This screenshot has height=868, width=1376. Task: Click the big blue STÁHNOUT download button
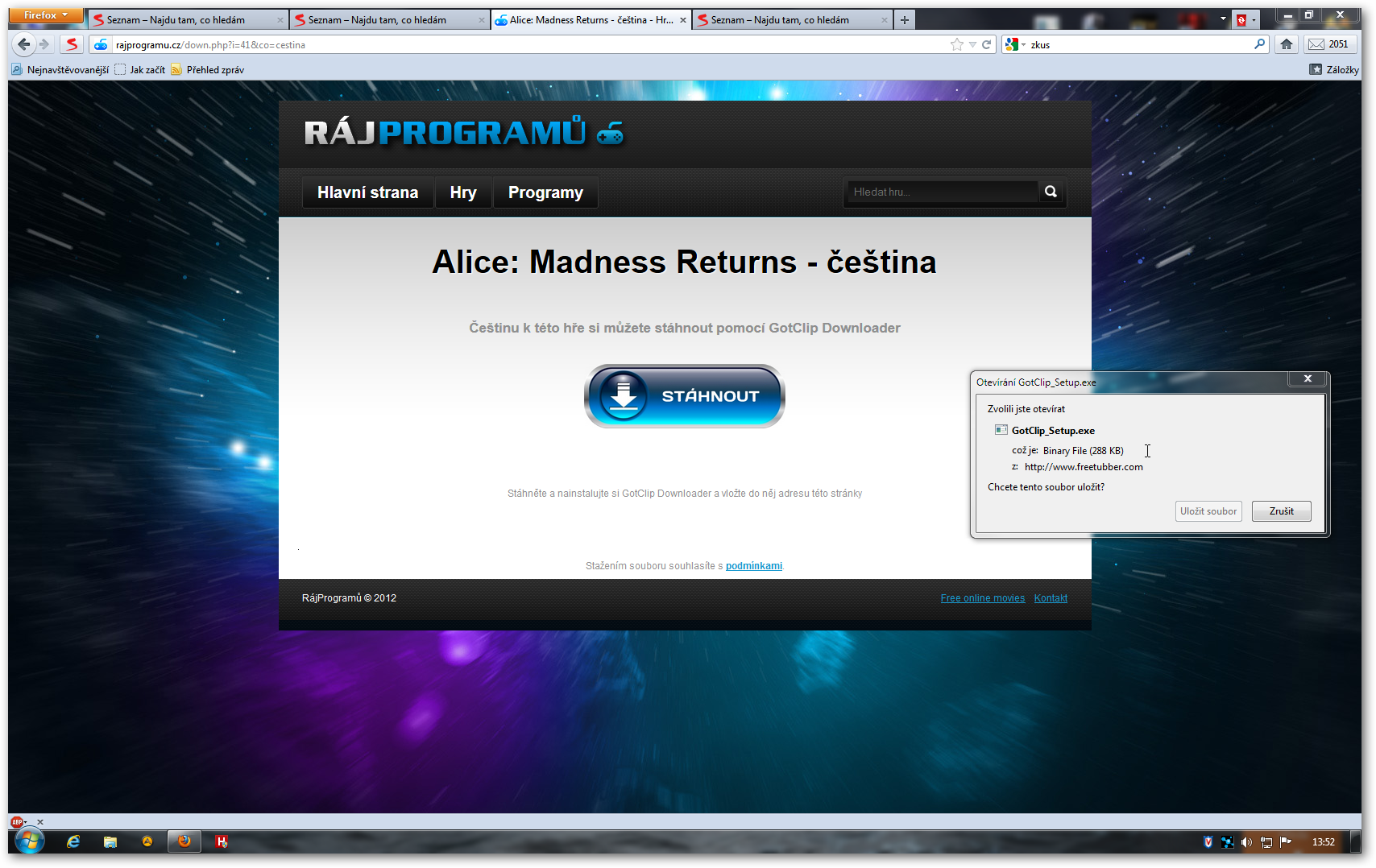[685, 396]
